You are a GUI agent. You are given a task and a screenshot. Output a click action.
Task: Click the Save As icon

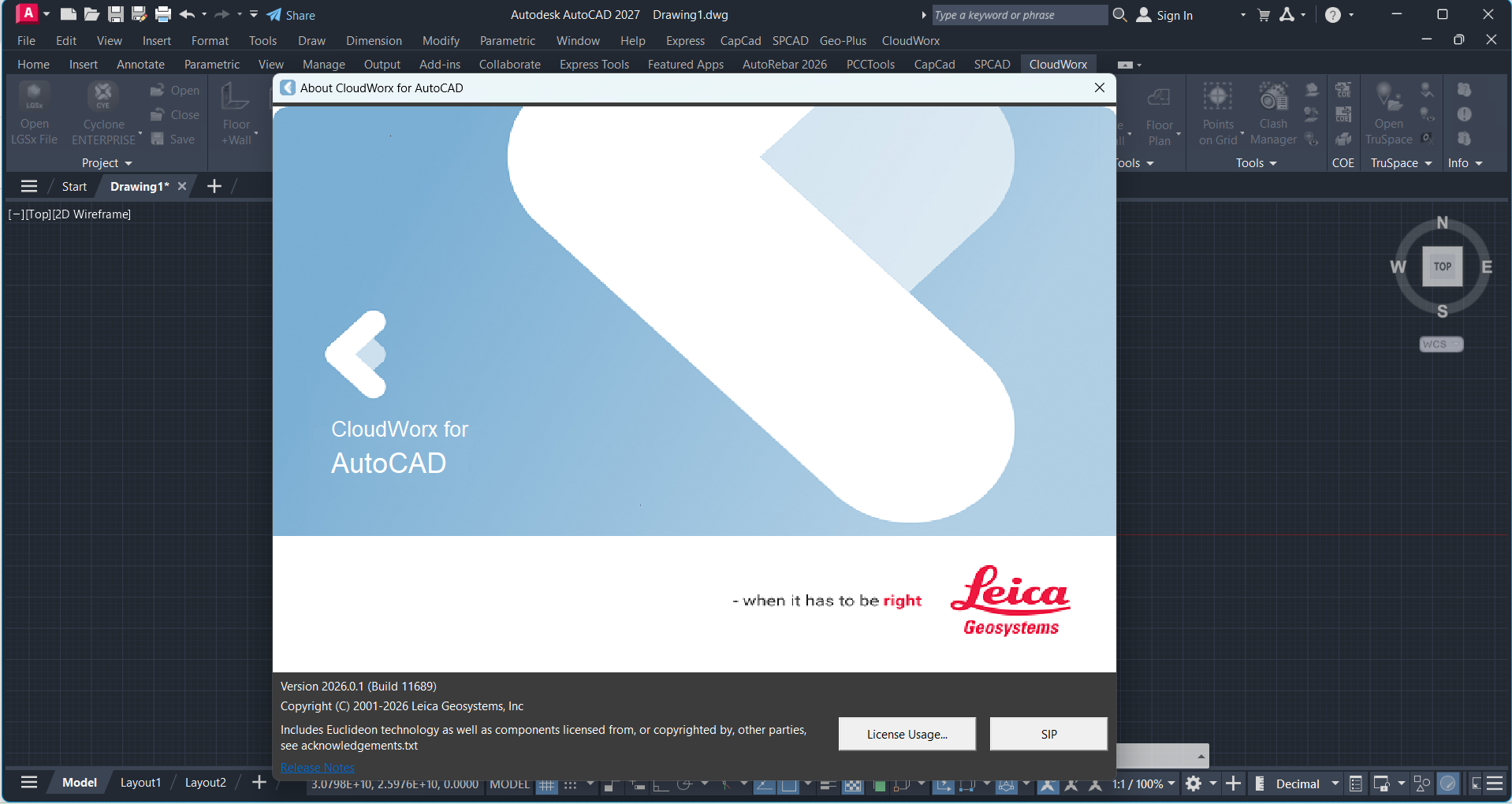coord(140,14)
